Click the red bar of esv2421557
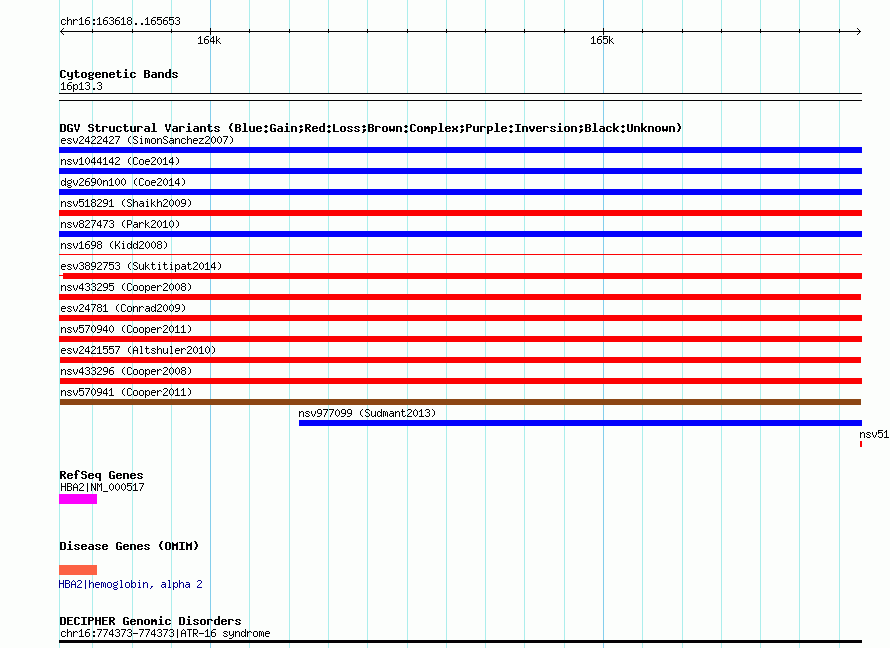This screenshot has height=648, width=890. coord(460,360)
